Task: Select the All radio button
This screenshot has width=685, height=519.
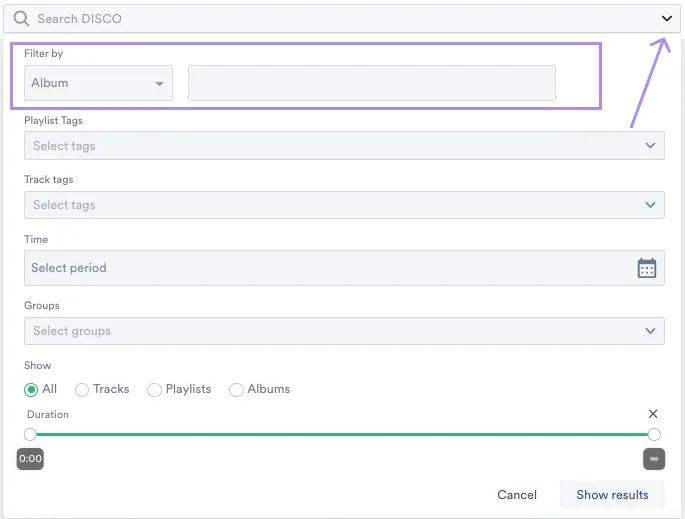Action: (x=31, y=389)
